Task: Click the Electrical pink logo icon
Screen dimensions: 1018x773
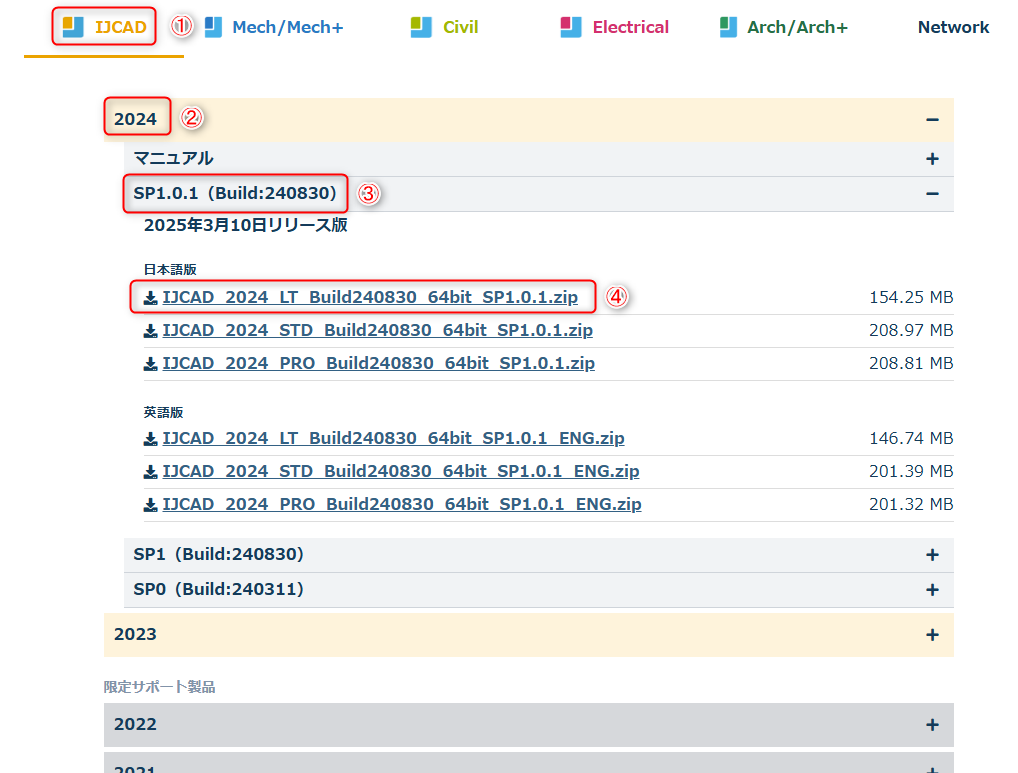Action: tap(571, 27)
